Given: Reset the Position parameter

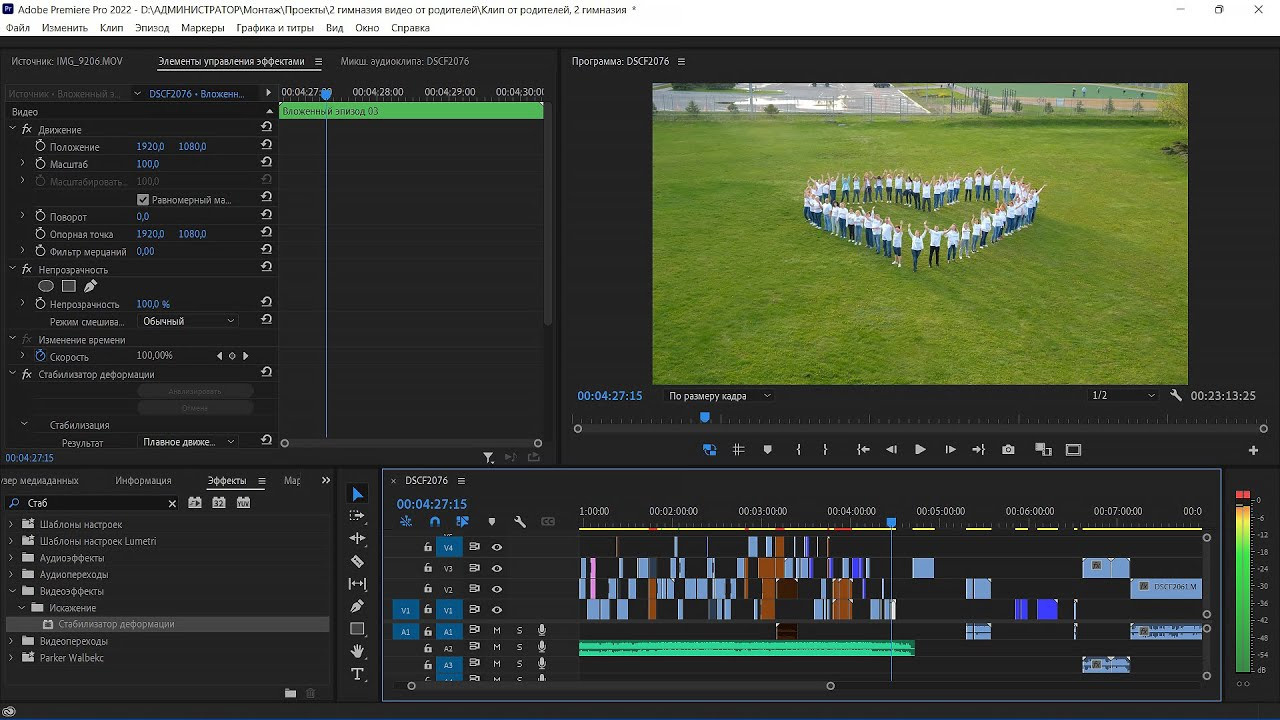Looking at the screenshot, I should [266, 146].
